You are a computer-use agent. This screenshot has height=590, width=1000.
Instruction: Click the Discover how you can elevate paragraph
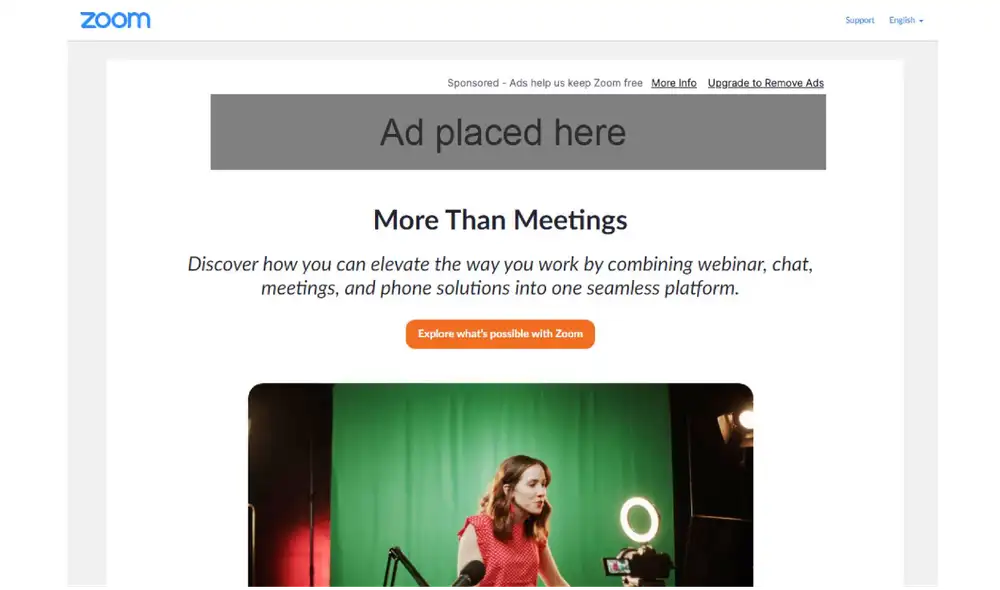click(x=500, y=276)
